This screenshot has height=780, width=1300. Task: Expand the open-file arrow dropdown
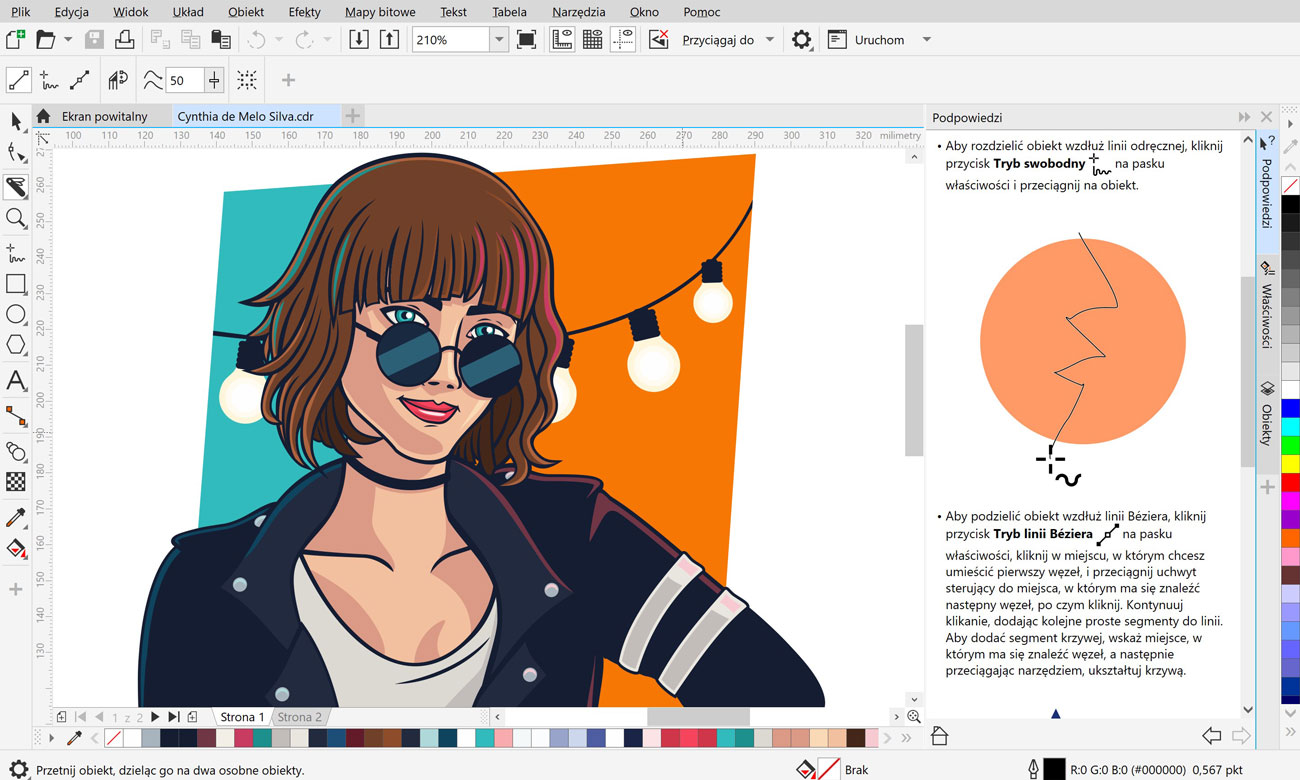coord(68,40)
